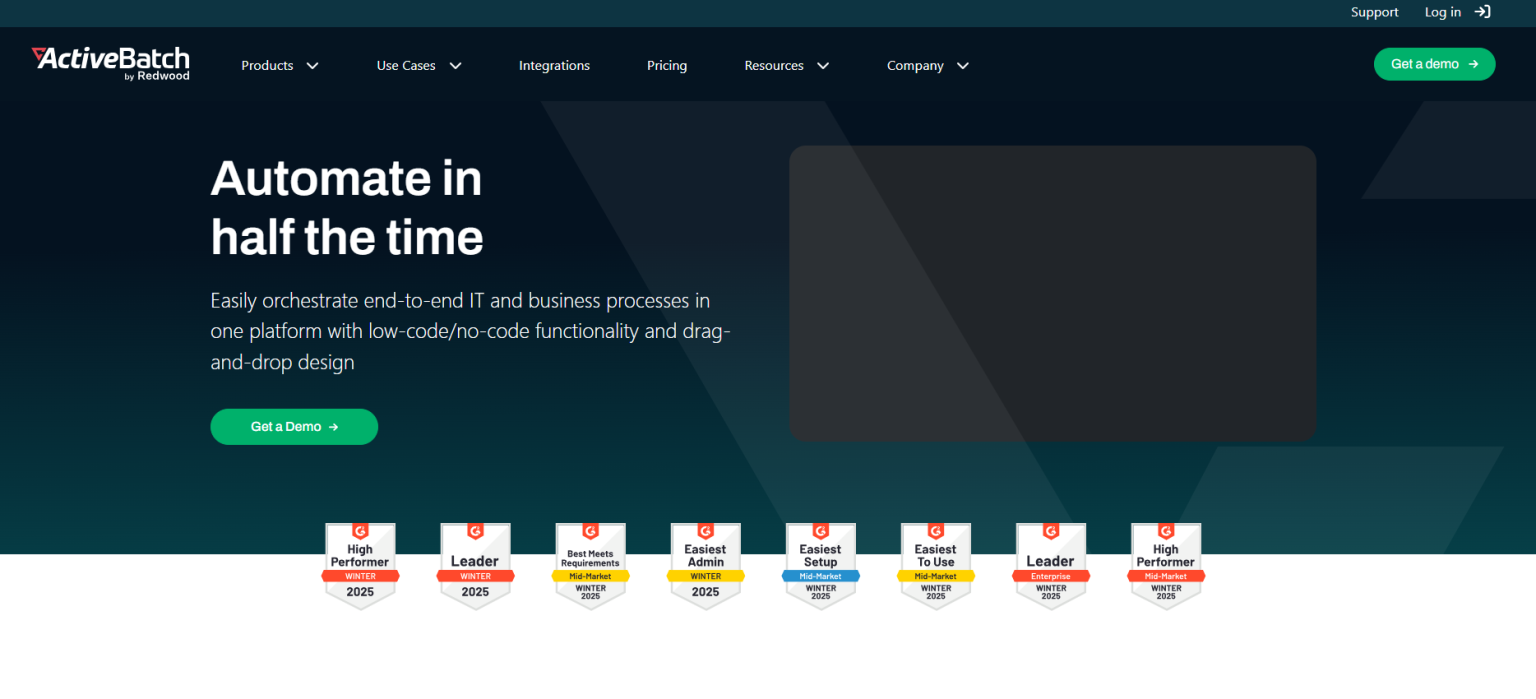The width and height of the screenshot is (1536, 699).
Task: Click the Leader Enterprise Winter 2025 badge
Action: tap(1050, 566)
